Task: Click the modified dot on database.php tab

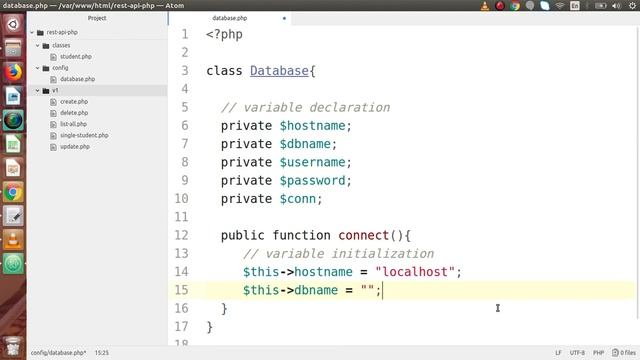Action: click(x=284, y=18)
